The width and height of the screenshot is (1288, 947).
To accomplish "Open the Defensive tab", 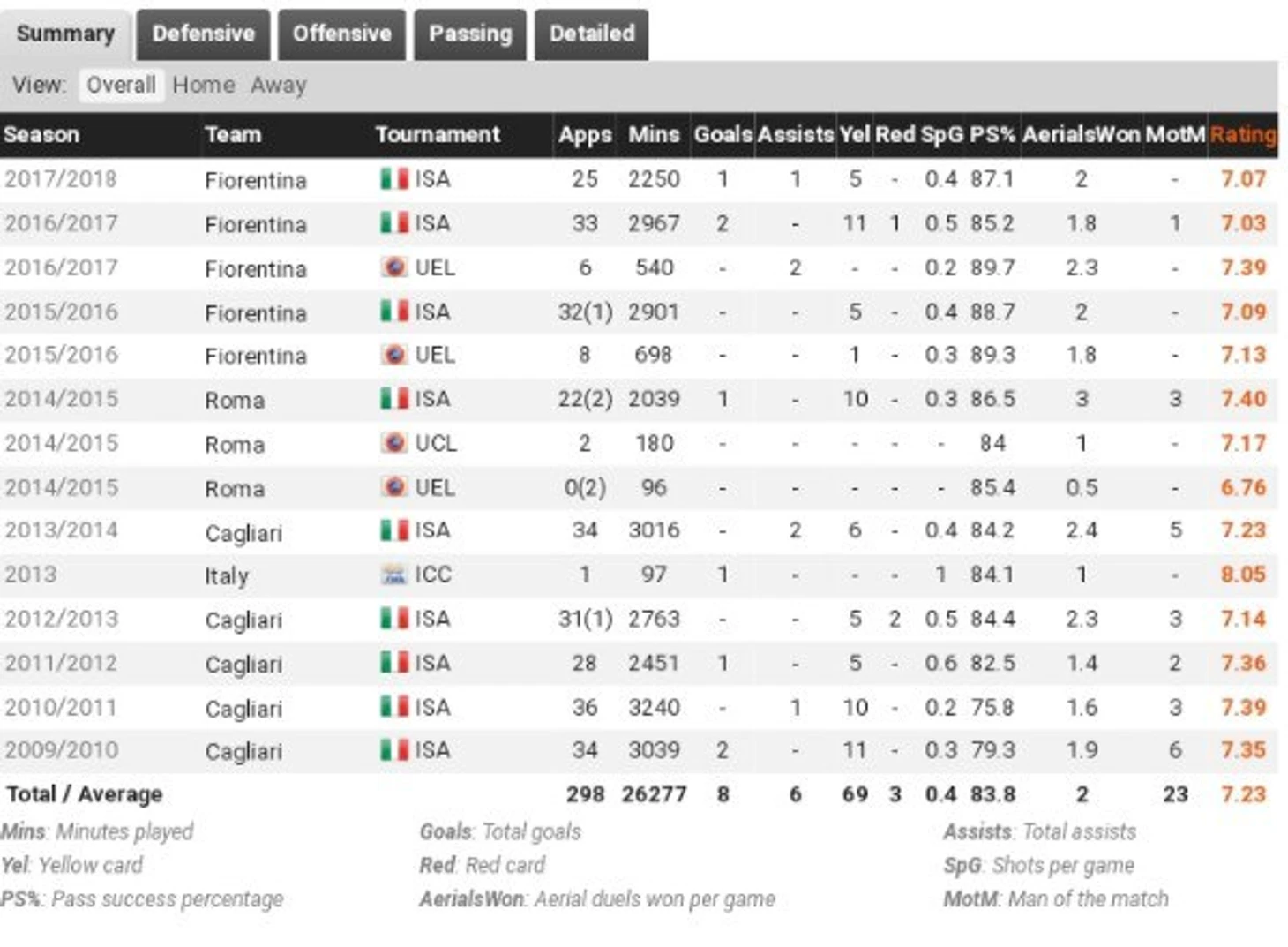I will pyautogui.click(x=203, y=34).
